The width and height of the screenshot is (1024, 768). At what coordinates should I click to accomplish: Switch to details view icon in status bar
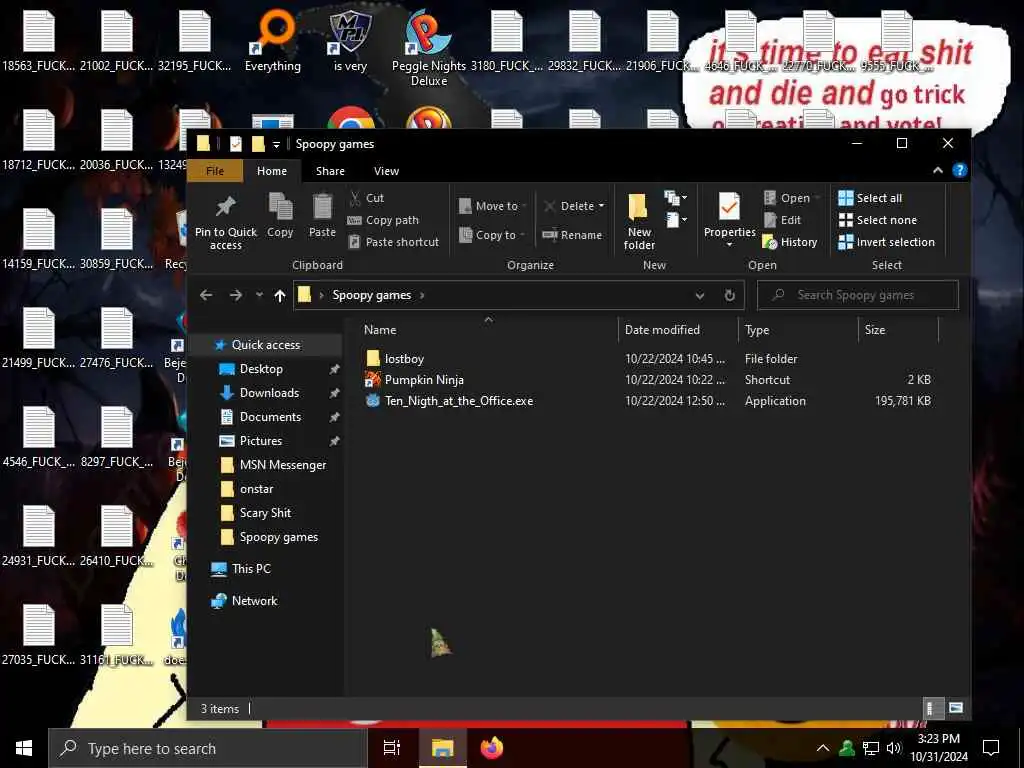point(933,709)
